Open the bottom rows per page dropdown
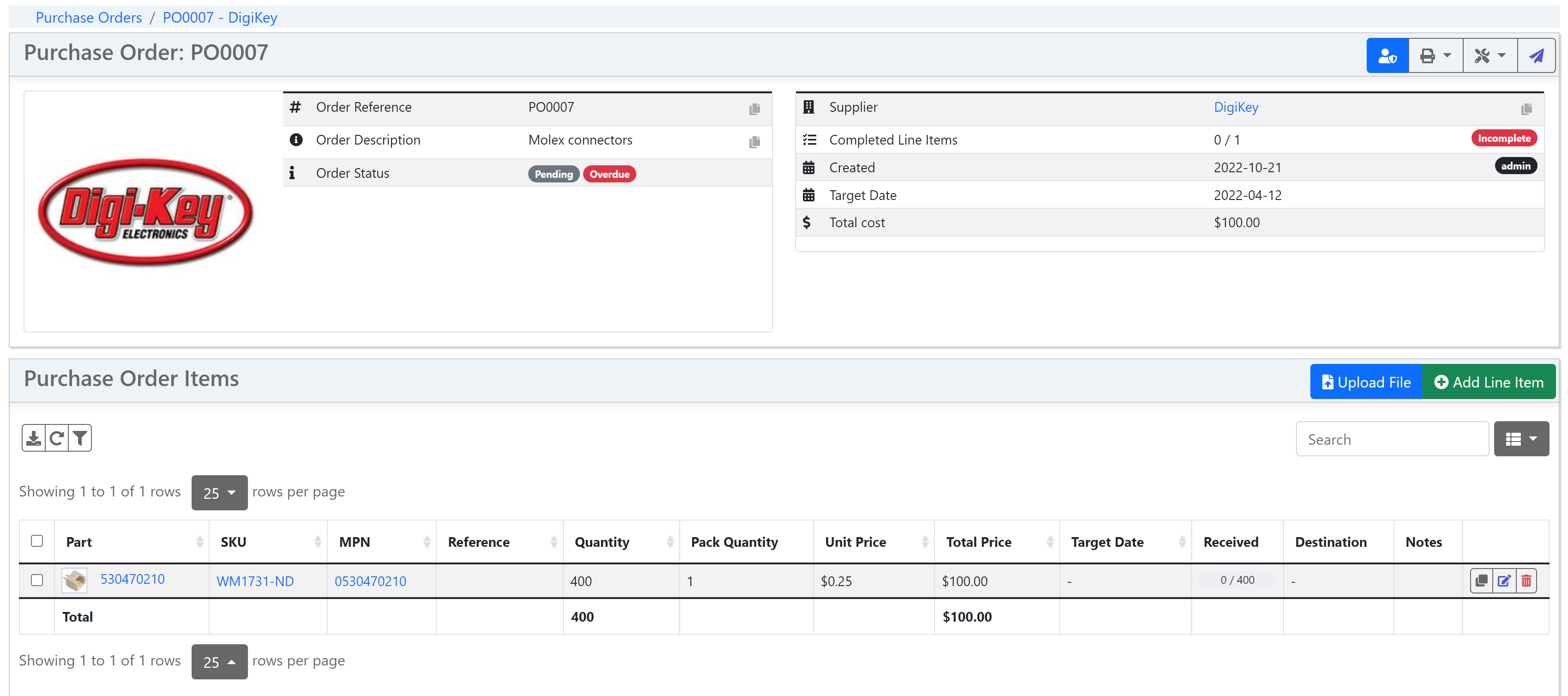This screenshot has height=696, width=1568. click(219, 661)
